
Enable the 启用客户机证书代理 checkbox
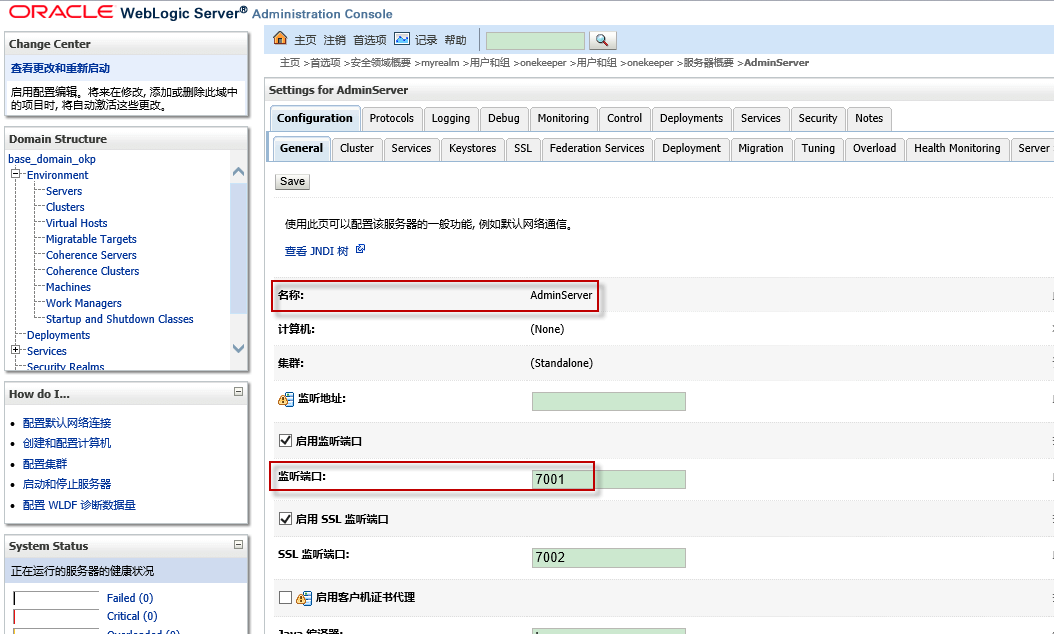(x=285, y=597)
